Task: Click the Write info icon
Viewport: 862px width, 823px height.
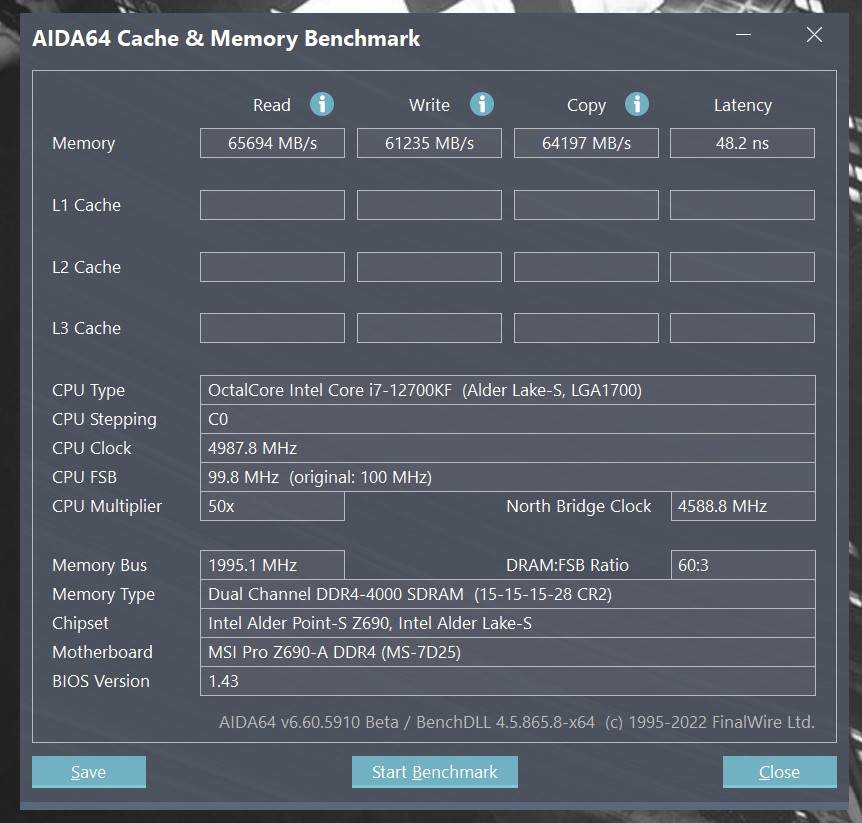Action: tap(482, 104)
